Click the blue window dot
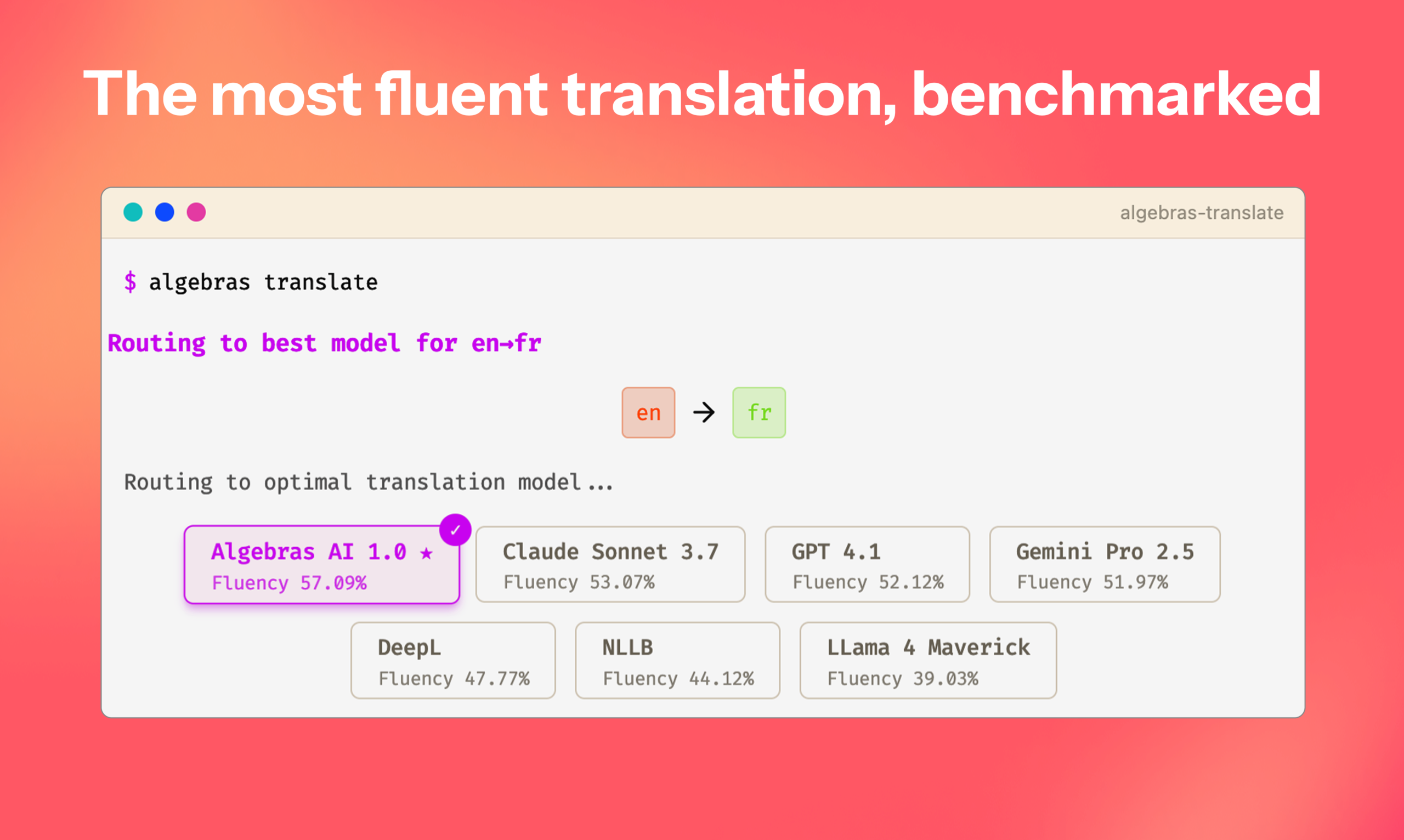This screenshot has height=840, width=1404. pyautogui.click(x=165, y=212)
